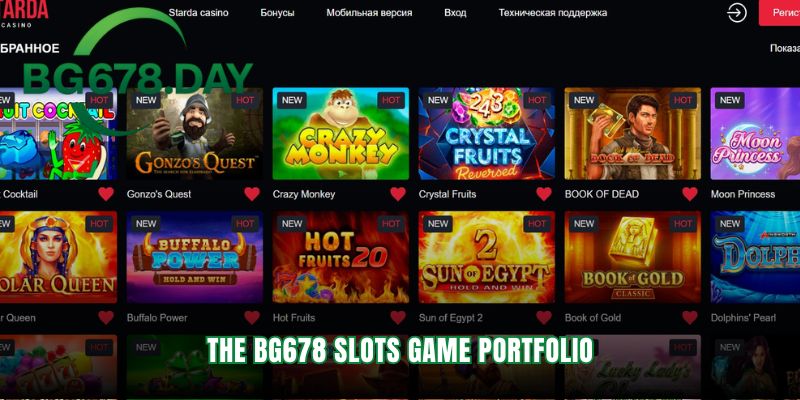Click heart icon beside Solar Queen
This screenshot has height=400, width=800.
tap(106, 317)
